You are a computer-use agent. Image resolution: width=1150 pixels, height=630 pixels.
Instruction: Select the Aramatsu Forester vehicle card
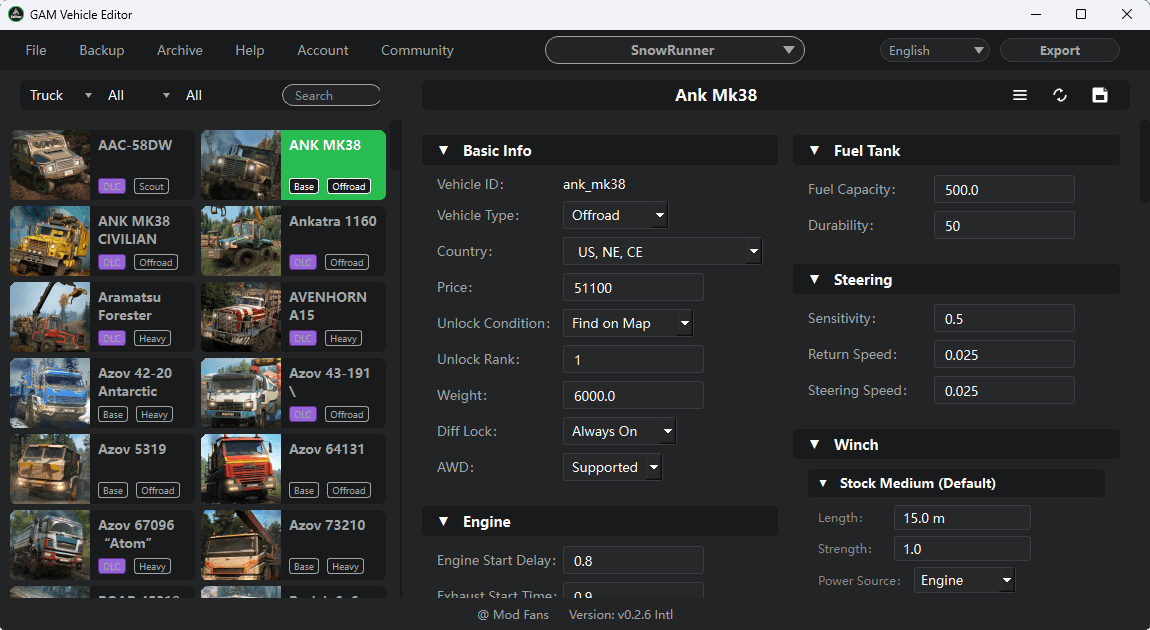[102, 317]
